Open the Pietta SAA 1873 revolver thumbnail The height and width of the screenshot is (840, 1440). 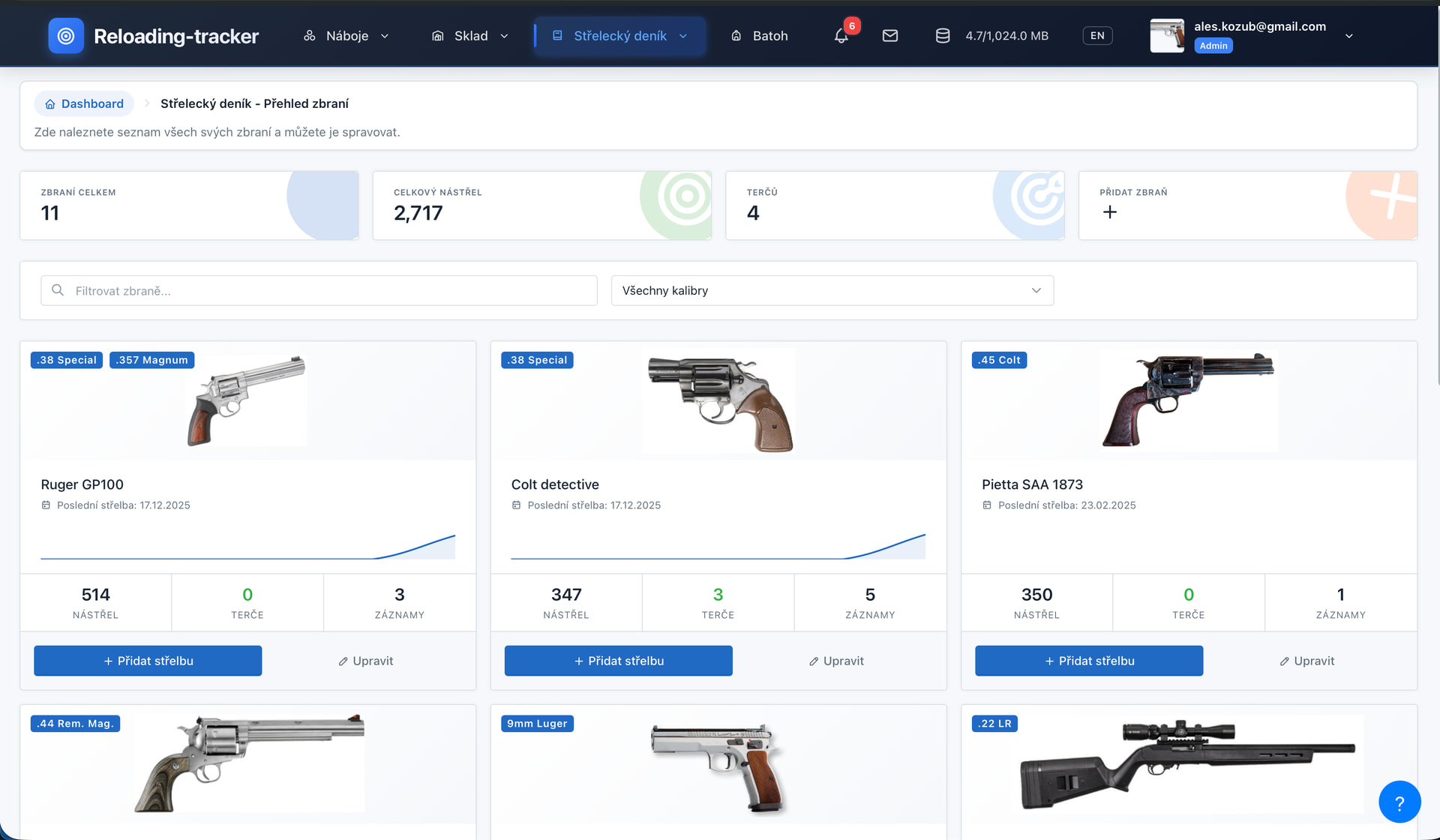click(1188, 400)
